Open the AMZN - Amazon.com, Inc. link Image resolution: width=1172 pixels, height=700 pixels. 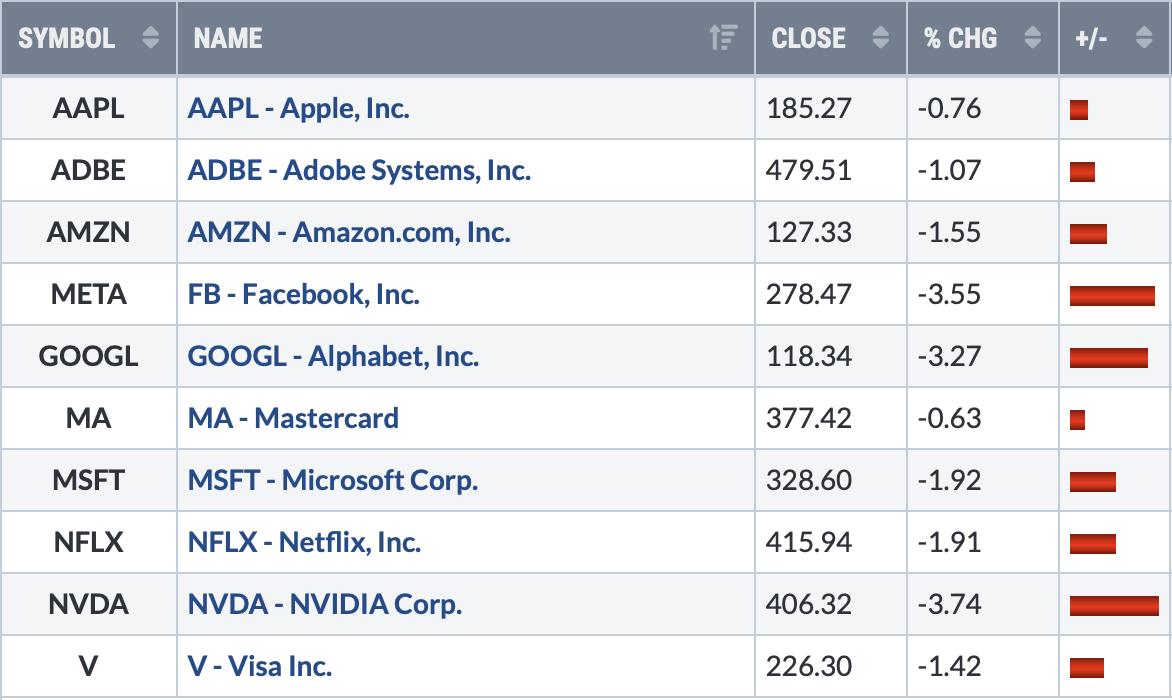(349, 232)
